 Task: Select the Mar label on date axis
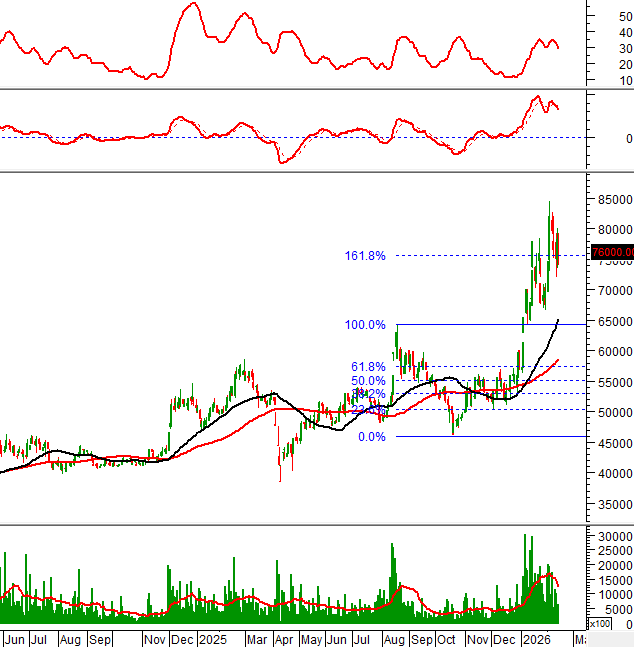pos(257,638)
